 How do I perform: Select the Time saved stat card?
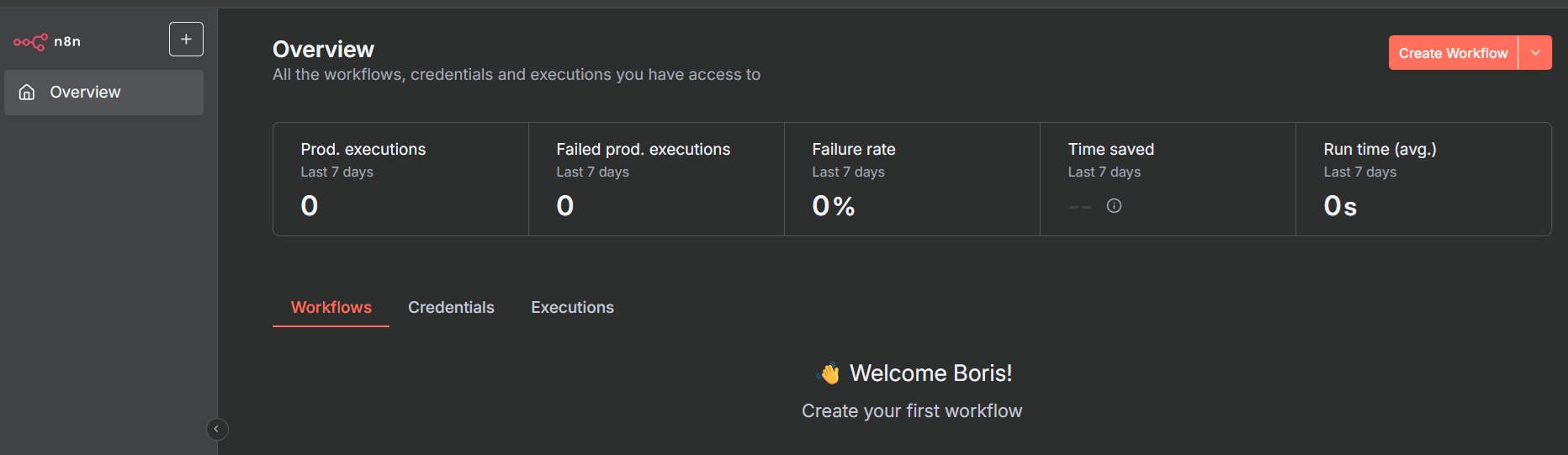click(x=1168, y=179)
